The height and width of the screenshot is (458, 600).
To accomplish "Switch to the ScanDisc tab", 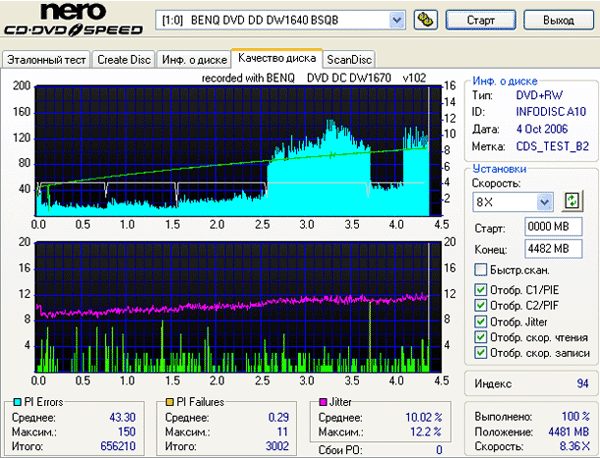I will [x=349, y=60].
